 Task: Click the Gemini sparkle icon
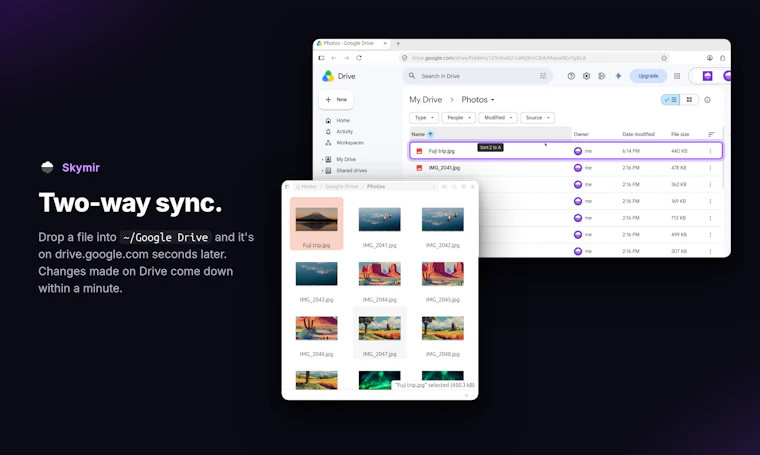click(618, 76)
